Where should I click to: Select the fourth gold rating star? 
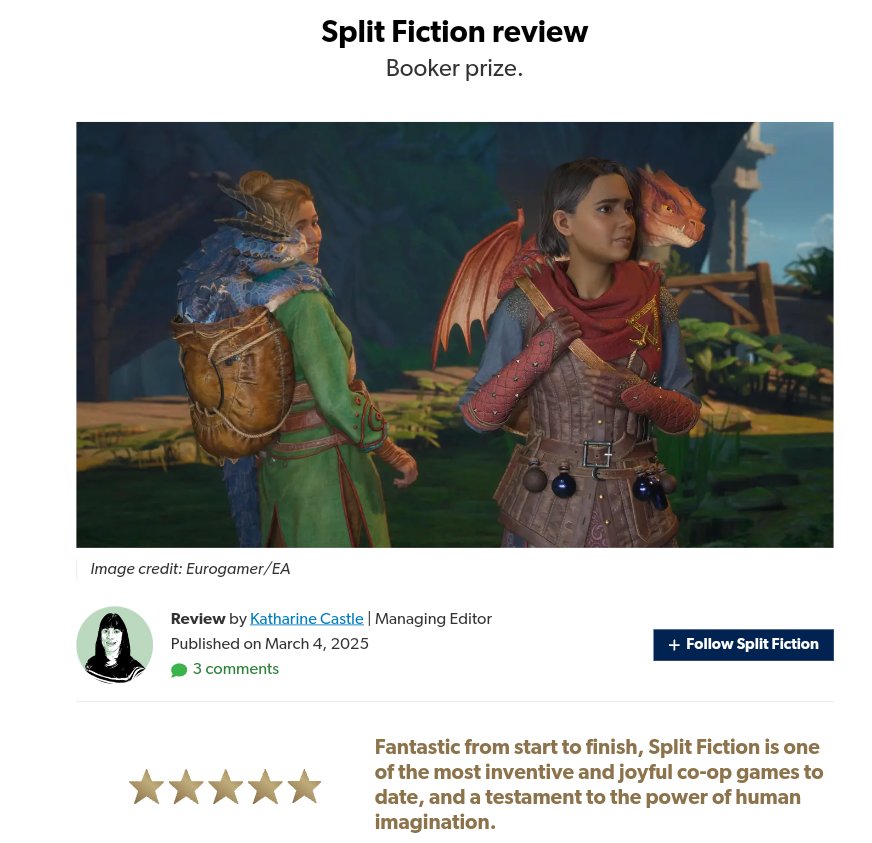point(265,787)
